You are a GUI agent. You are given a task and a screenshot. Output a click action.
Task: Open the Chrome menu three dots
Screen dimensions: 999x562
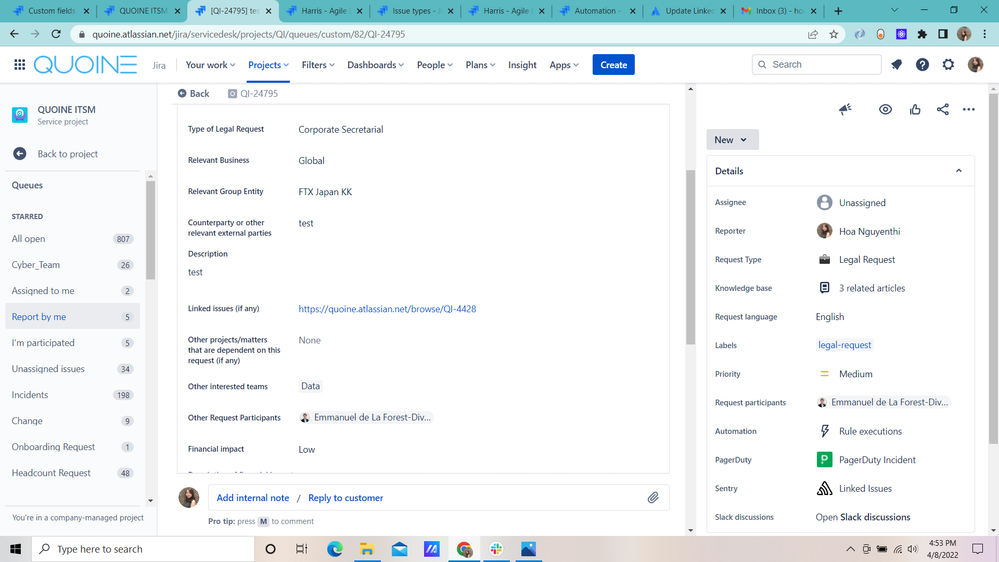[x=985, y=34]
